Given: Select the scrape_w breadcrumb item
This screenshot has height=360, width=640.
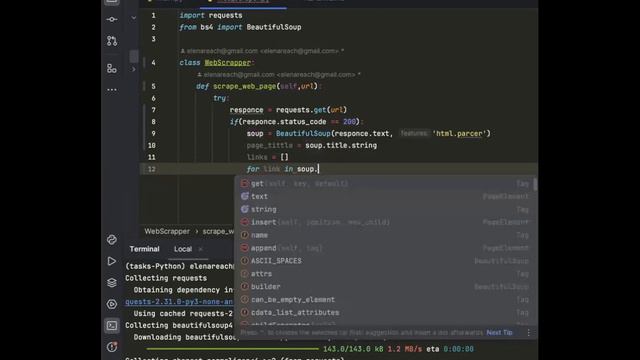Looking at the screenshot, I should (x=218, y=231).
